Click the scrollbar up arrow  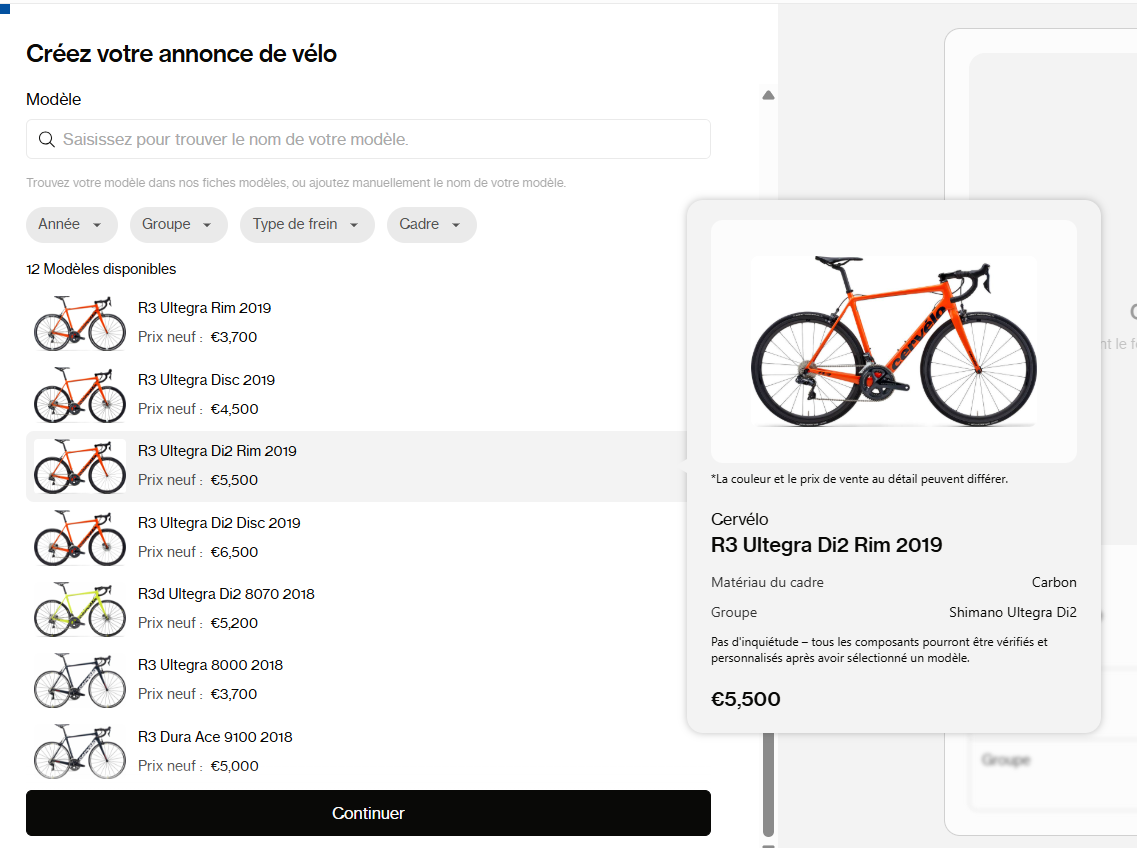[x=768, y=96]
